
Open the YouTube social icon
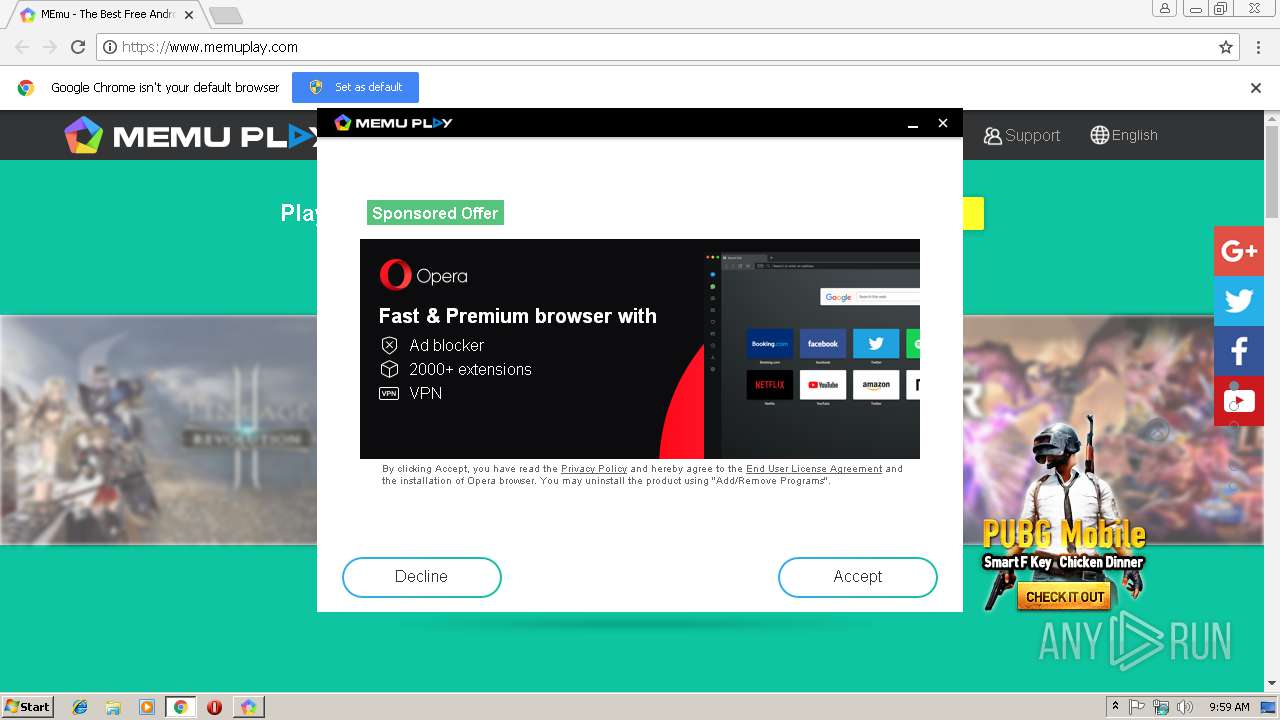click(x=1239, y=401)
